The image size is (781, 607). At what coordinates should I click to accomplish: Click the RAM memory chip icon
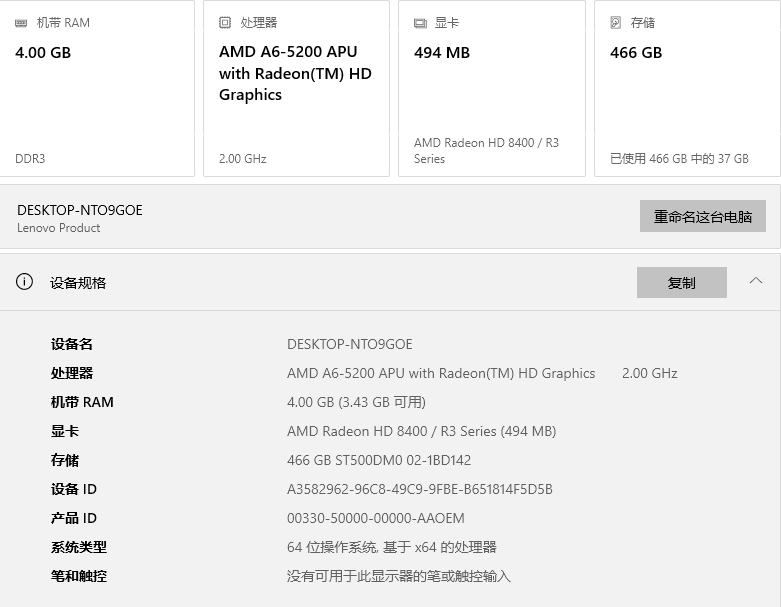(x=21, y=23)
